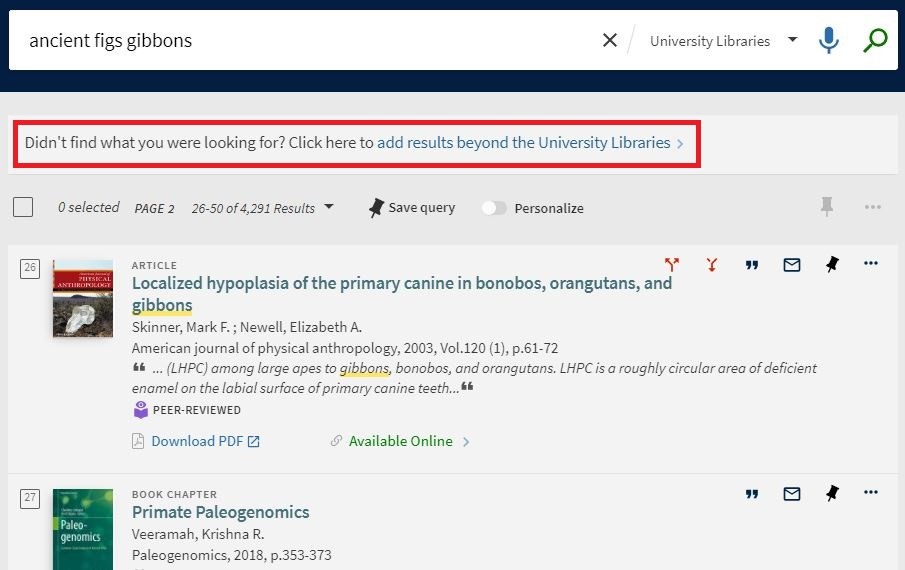Click the PDF document icon beside Download PDF
905x570 pixels.
tap(138, 441)
